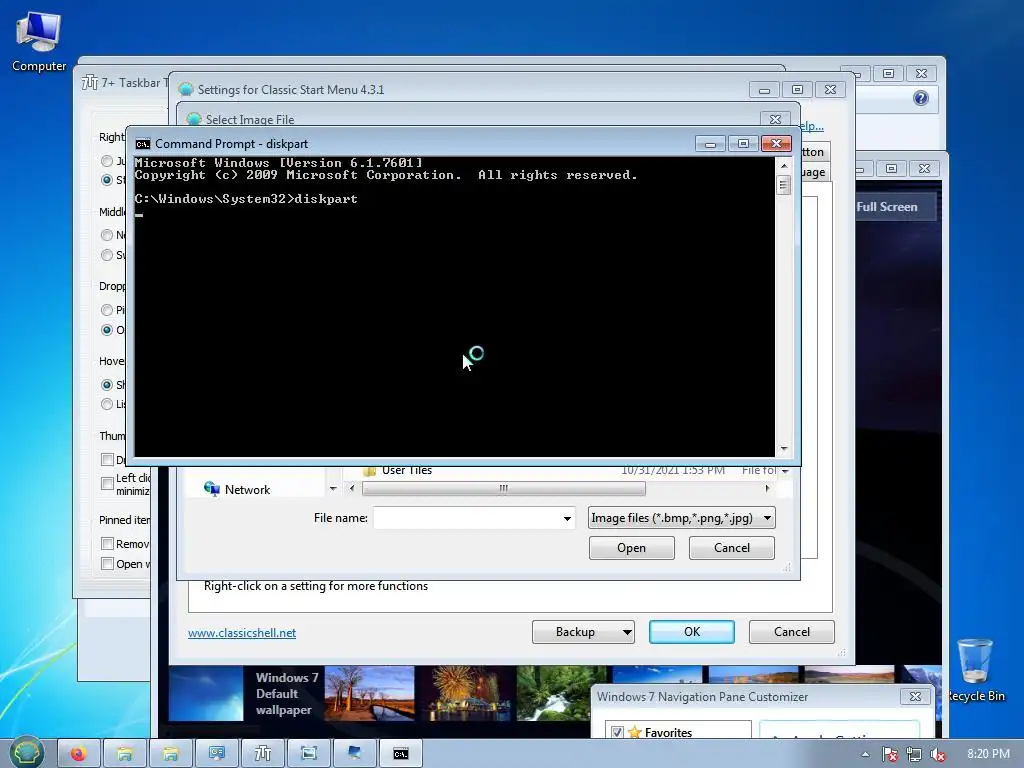Select the Recycle Bin desktop icon
Viewport: 1024px width, 768px height.
(x=976, y=670)
